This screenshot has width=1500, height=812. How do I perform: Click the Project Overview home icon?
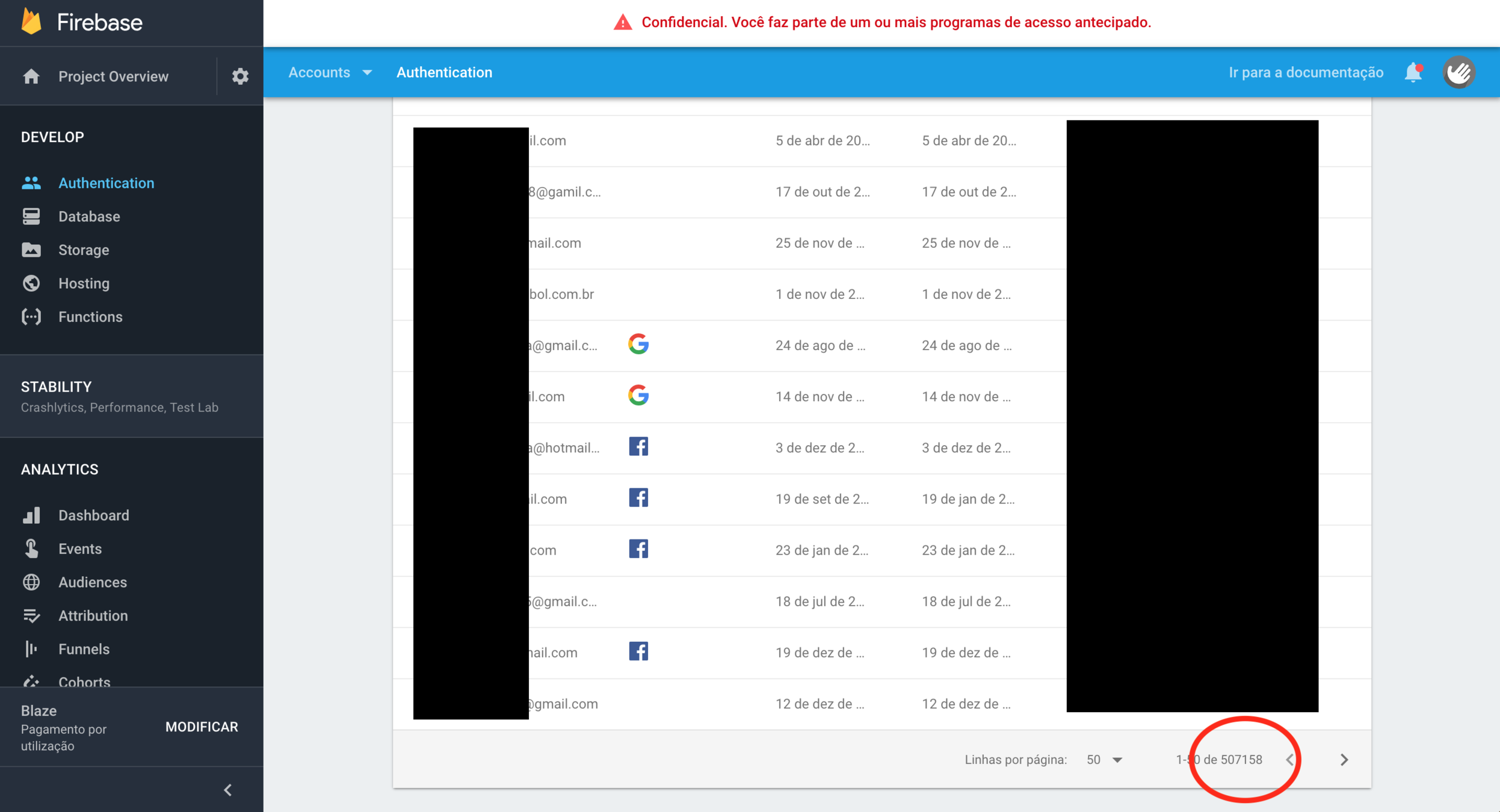pyautogui.click(x=31, y=76)
